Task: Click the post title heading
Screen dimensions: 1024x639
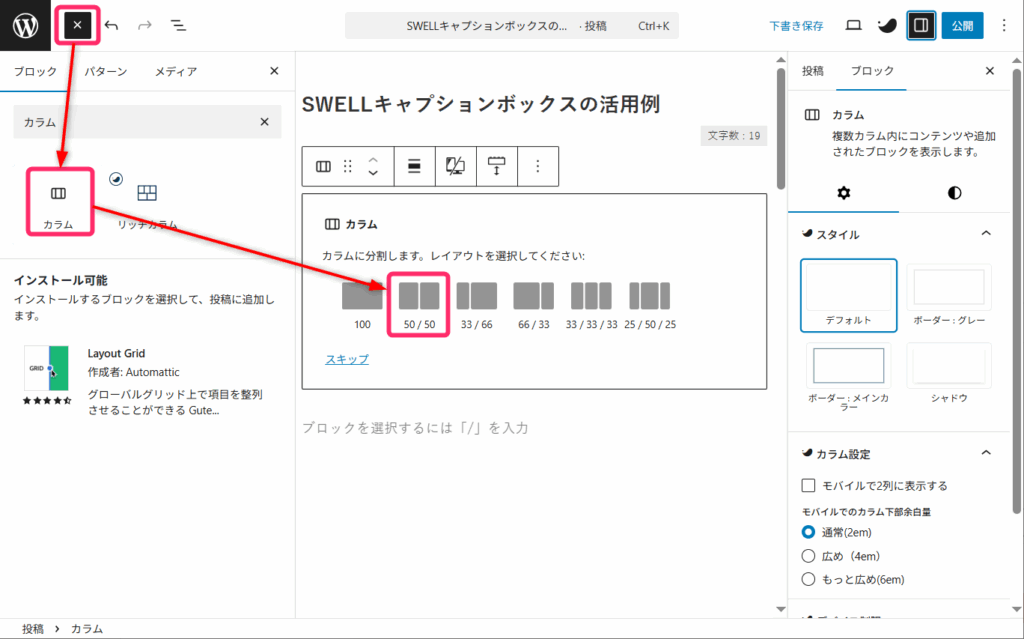Action: [x=481, y=105]
